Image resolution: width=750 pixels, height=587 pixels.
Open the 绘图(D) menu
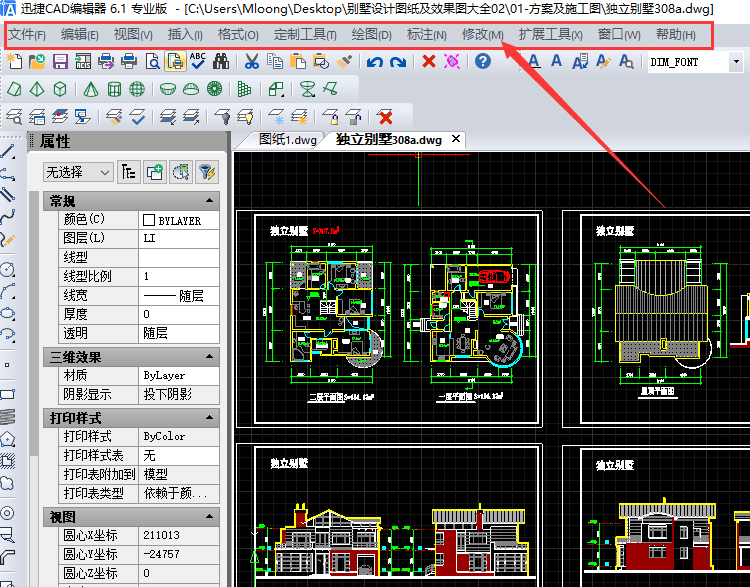click(x=372, y=34)
